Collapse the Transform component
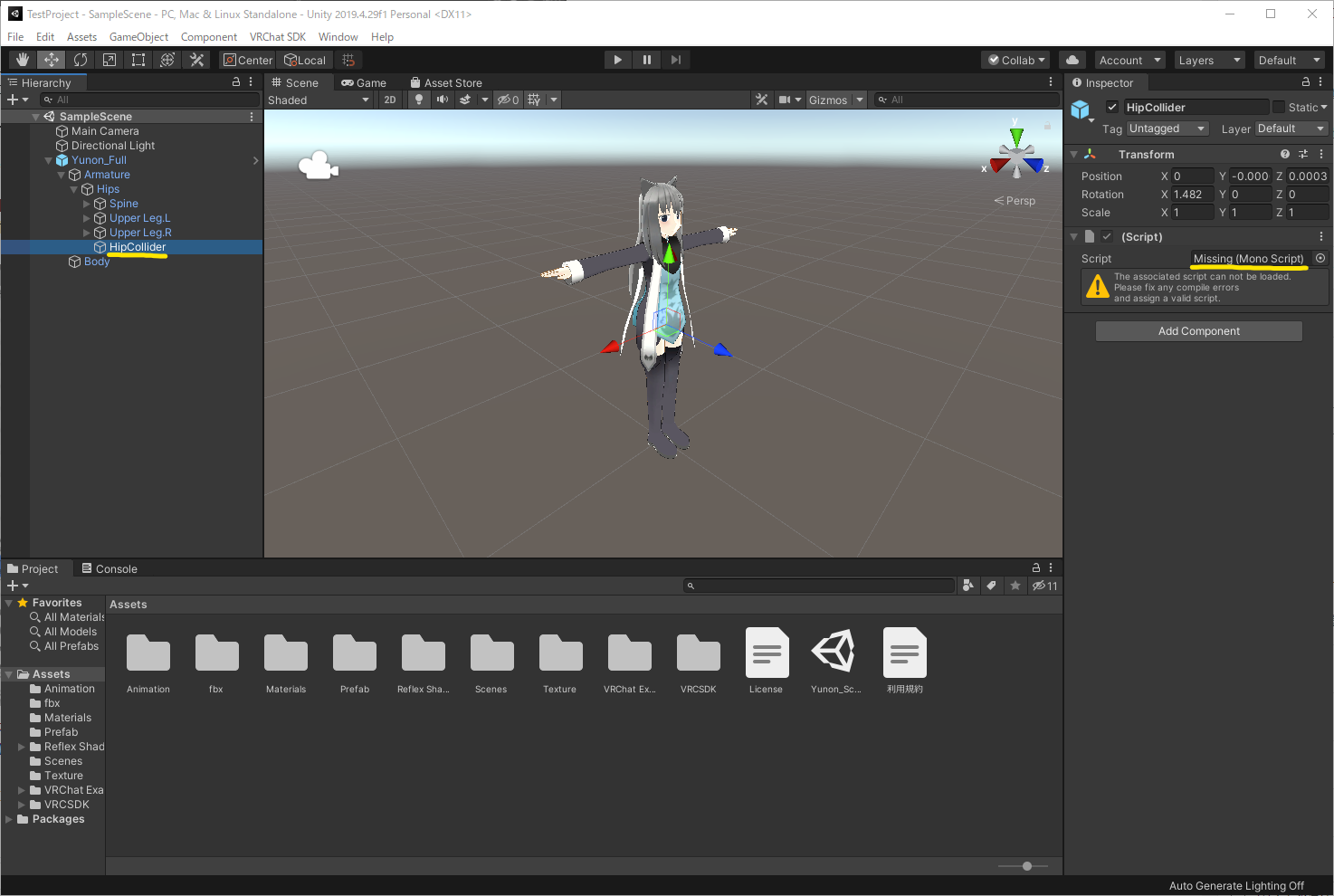The height and width of the screenshot is (896, 1334). (x=1073, y=154)
